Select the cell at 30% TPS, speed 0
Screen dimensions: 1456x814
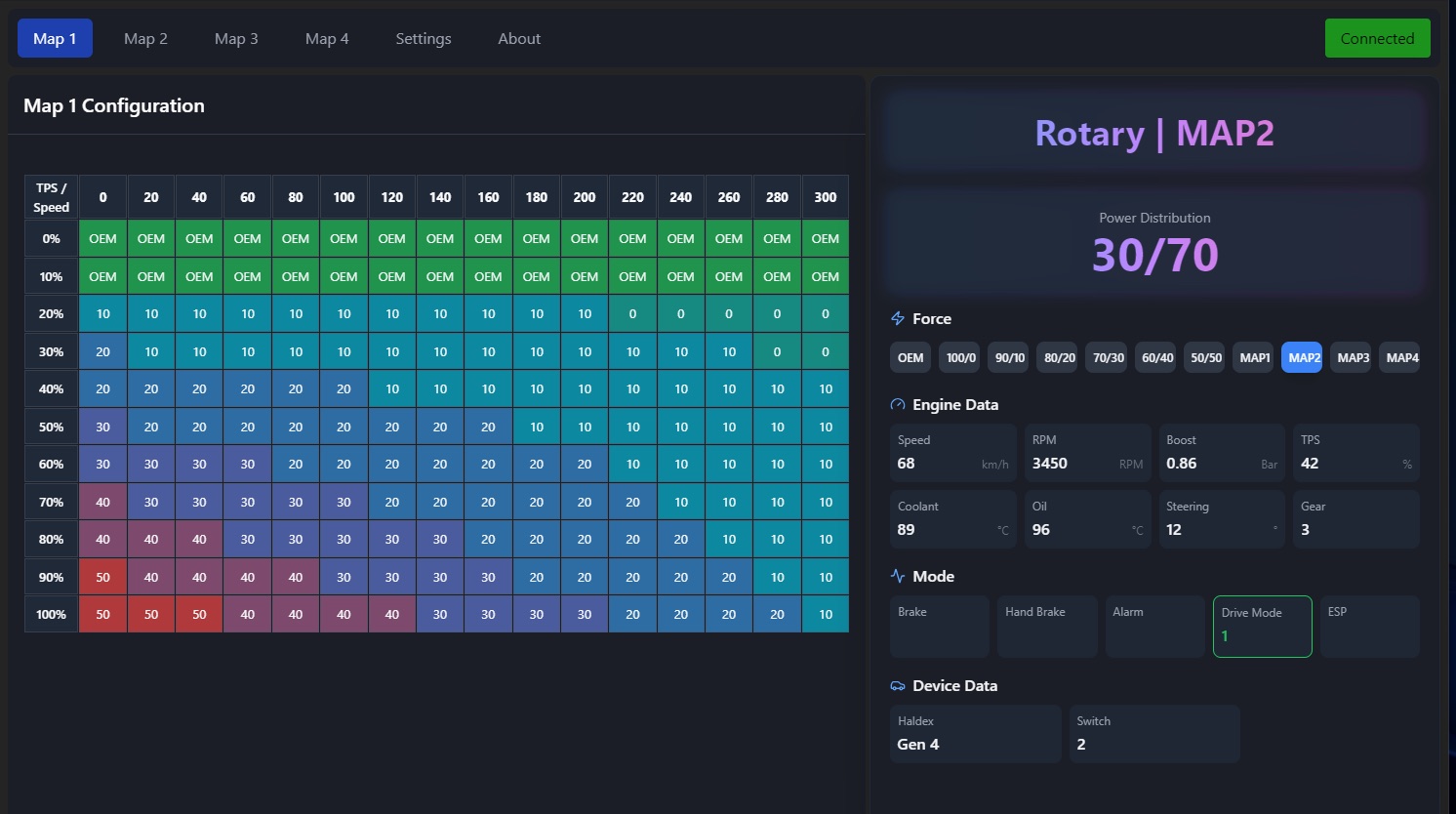point(102,351)
